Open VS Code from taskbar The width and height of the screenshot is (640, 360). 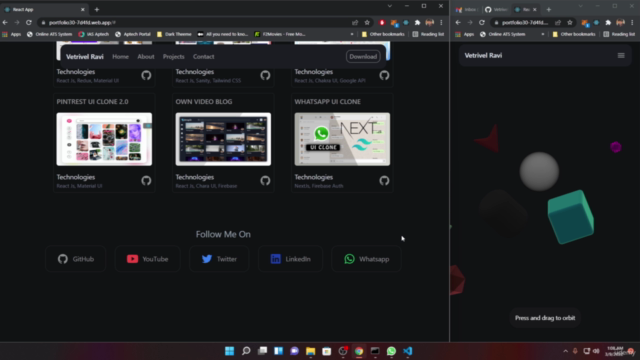tap(407, 351)
